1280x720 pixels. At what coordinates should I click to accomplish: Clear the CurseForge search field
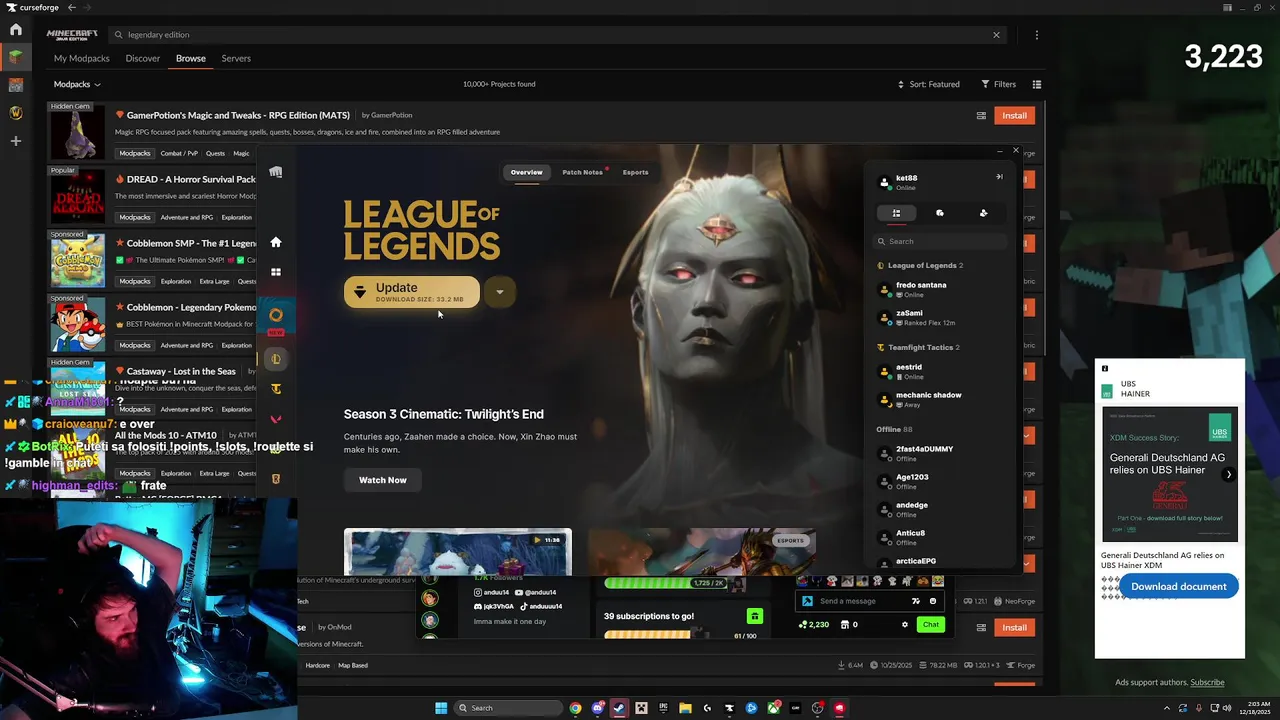996,35
